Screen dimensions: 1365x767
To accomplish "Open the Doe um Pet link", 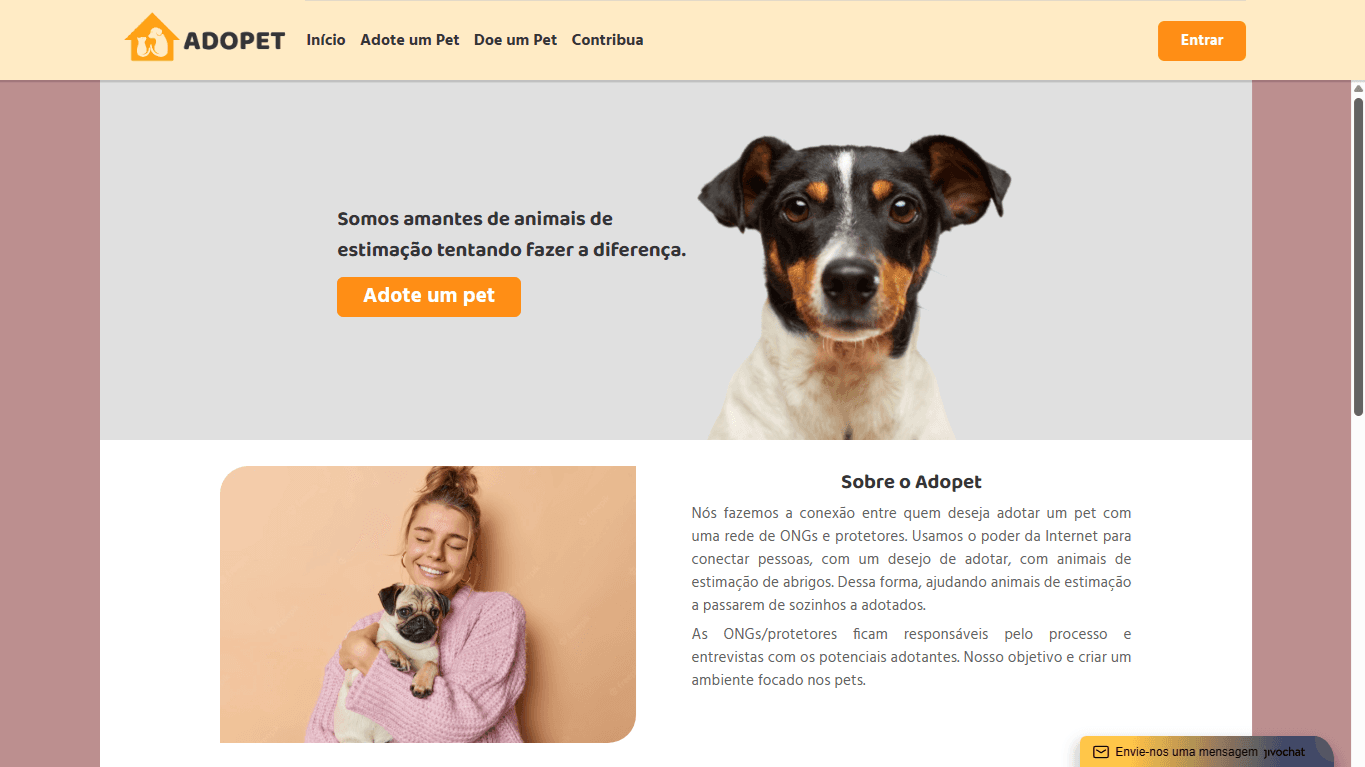I will tap(515, 40).
